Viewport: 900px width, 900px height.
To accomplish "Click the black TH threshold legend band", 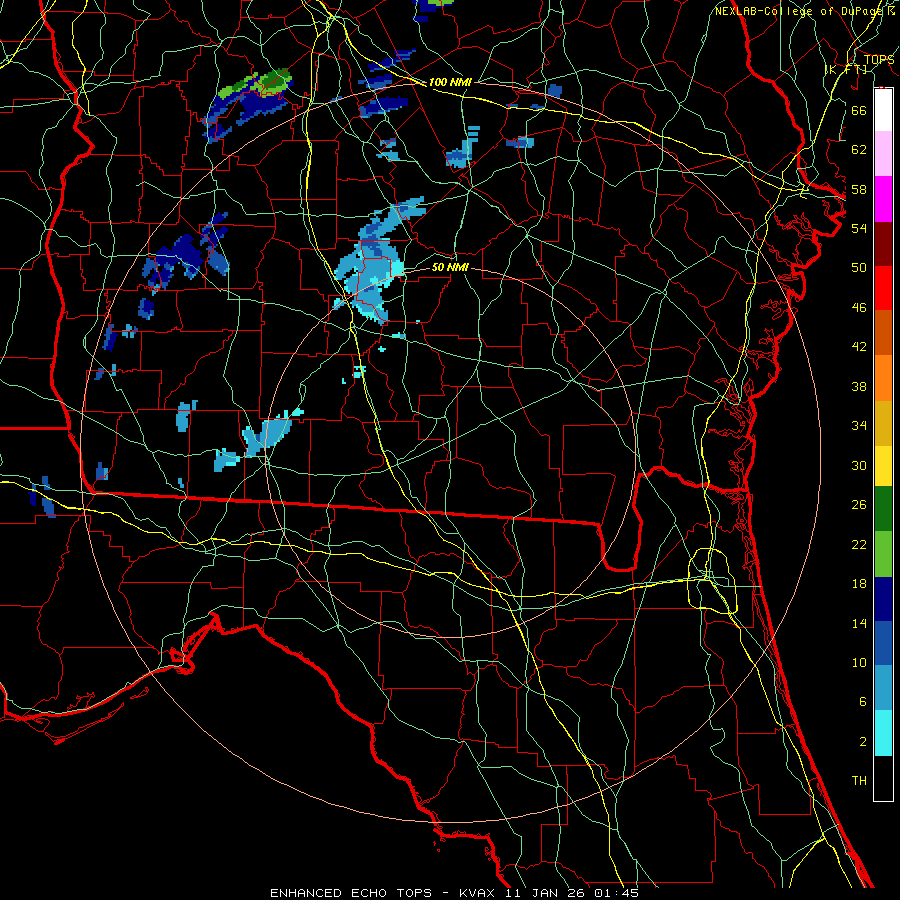I will point(883,778).
